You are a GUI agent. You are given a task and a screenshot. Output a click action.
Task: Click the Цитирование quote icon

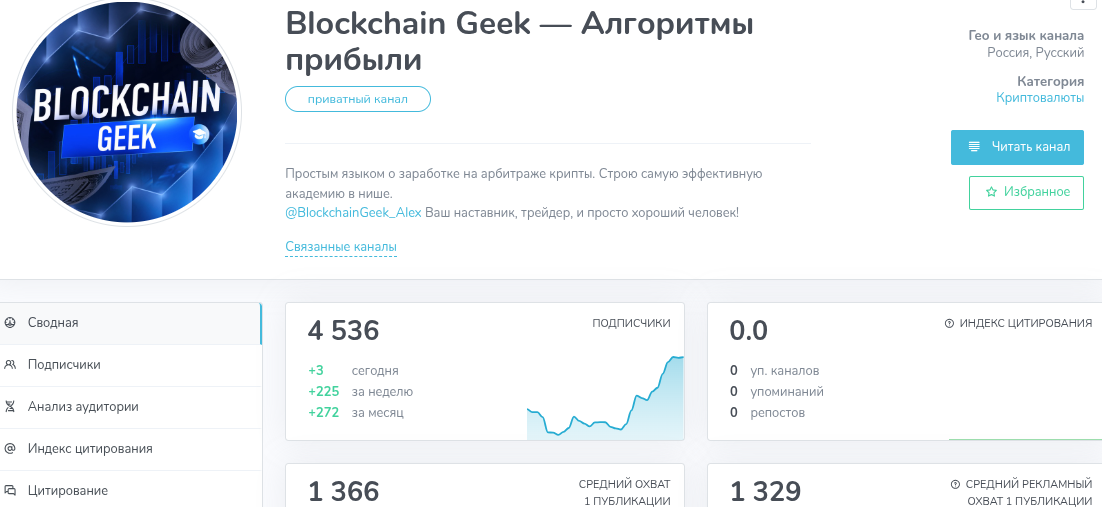tap(10, 491)
